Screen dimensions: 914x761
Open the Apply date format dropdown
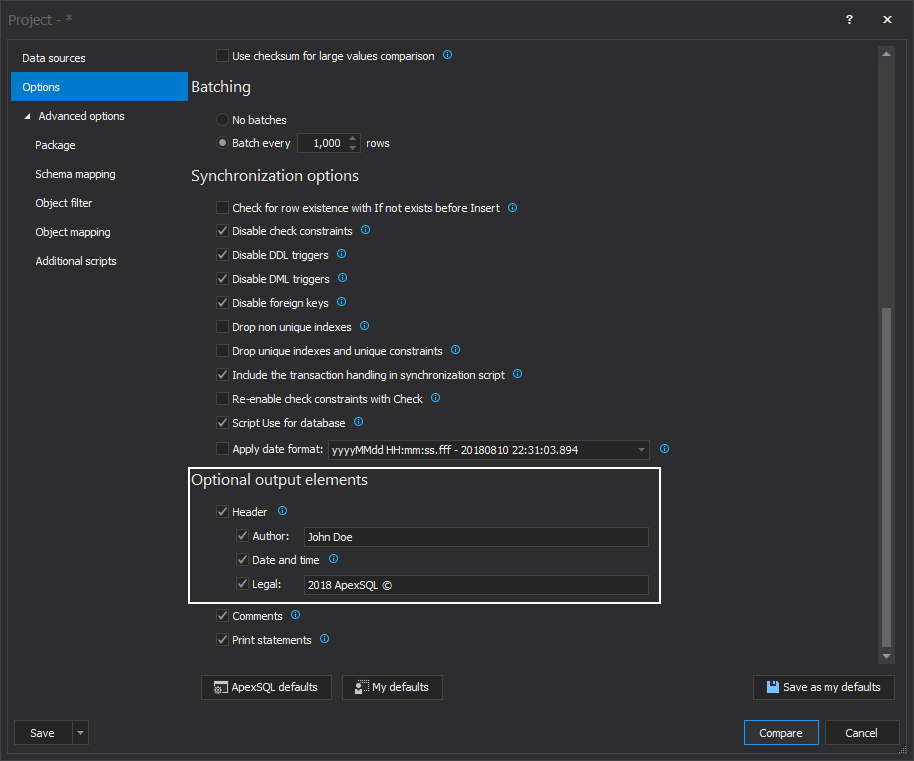[x=640, y=450]
